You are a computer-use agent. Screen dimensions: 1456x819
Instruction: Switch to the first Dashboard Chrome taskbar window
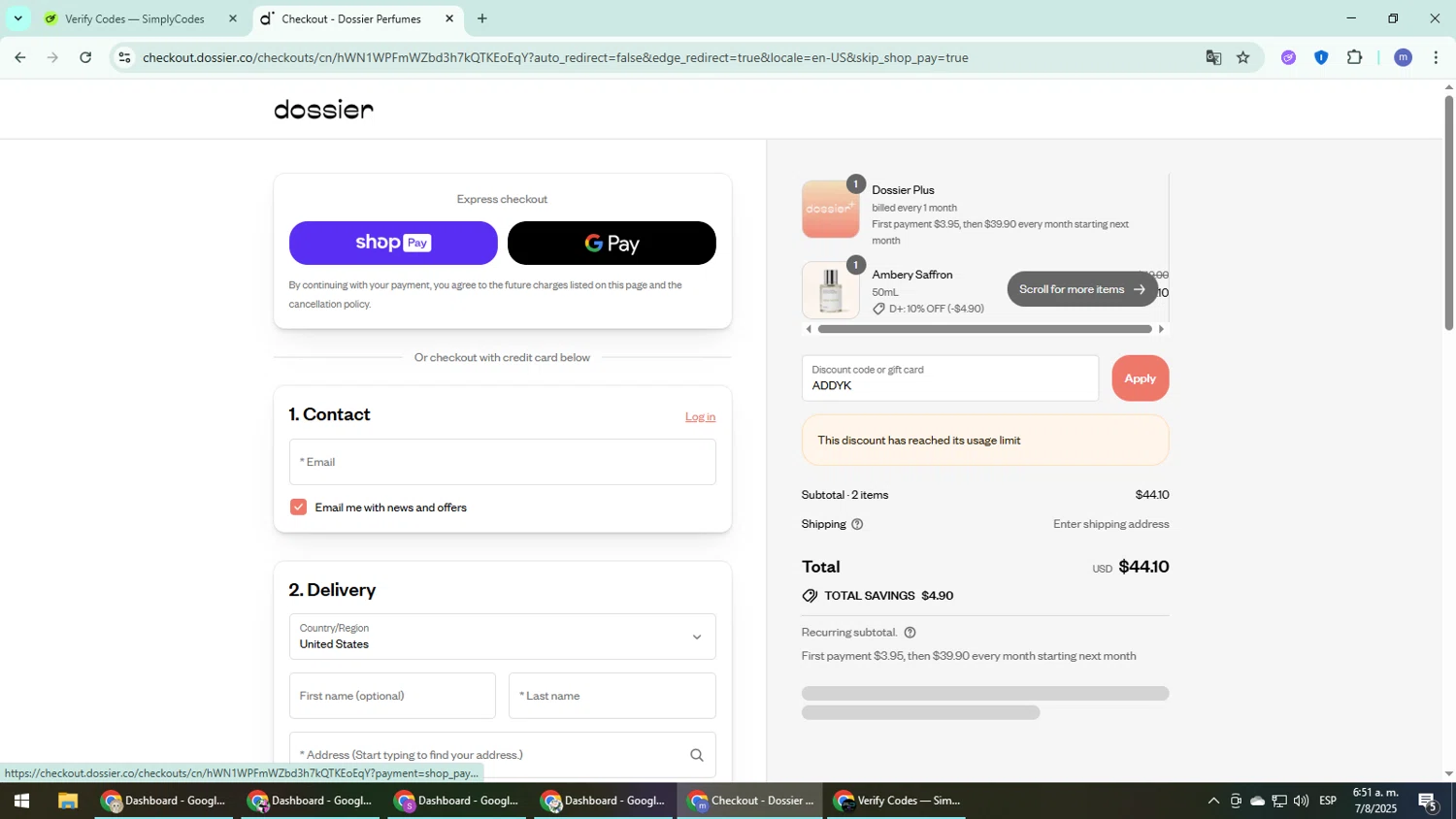(163, 801)
